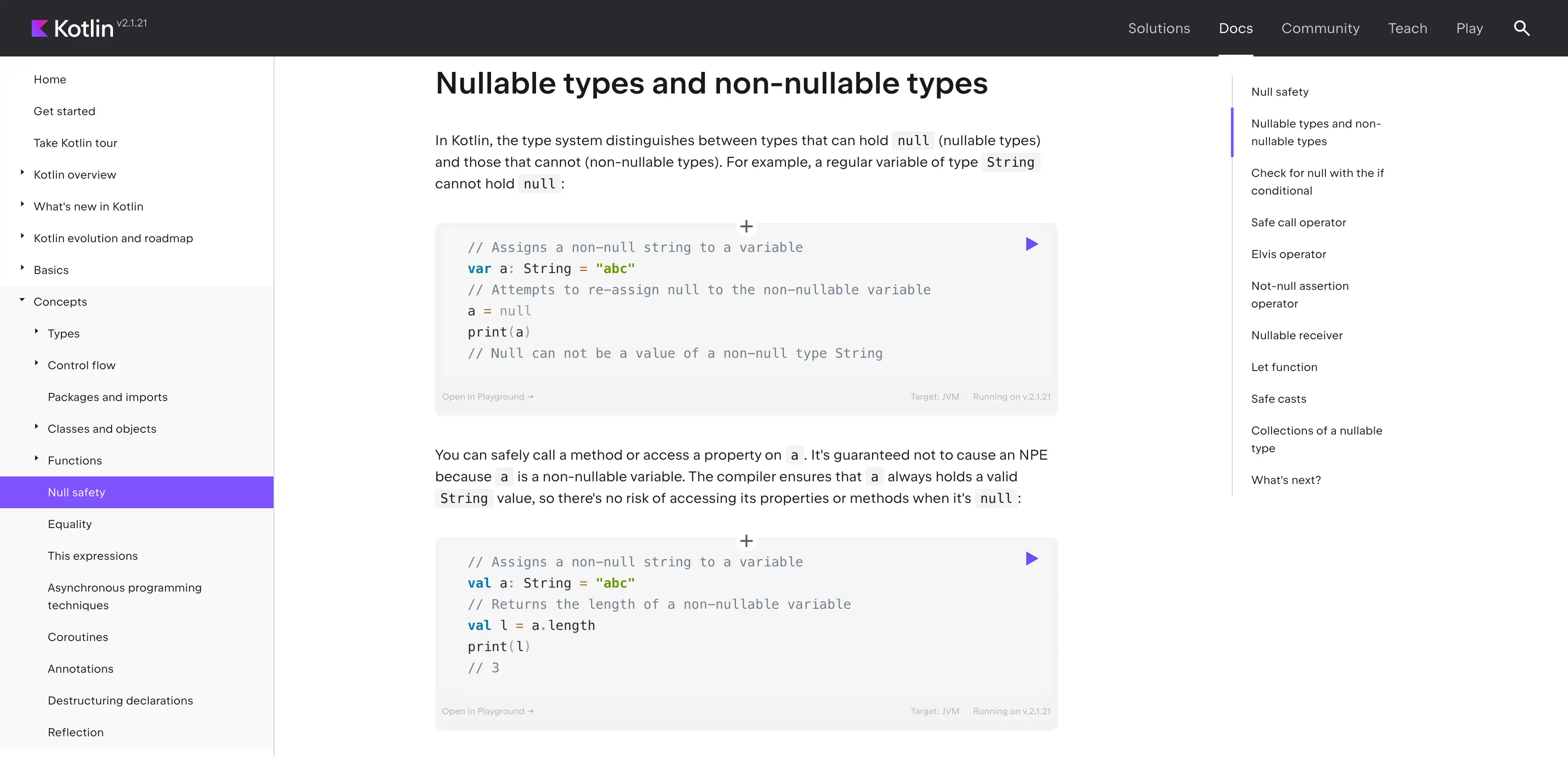Expand the first code block plus icon
1568x757 pixels.
pos(746,226)
